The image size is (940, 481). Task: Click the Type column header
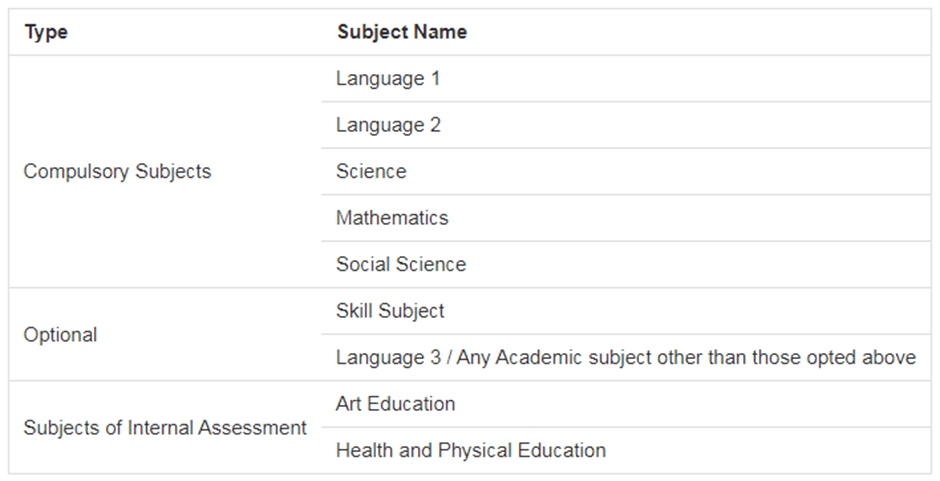click(46, 32)
